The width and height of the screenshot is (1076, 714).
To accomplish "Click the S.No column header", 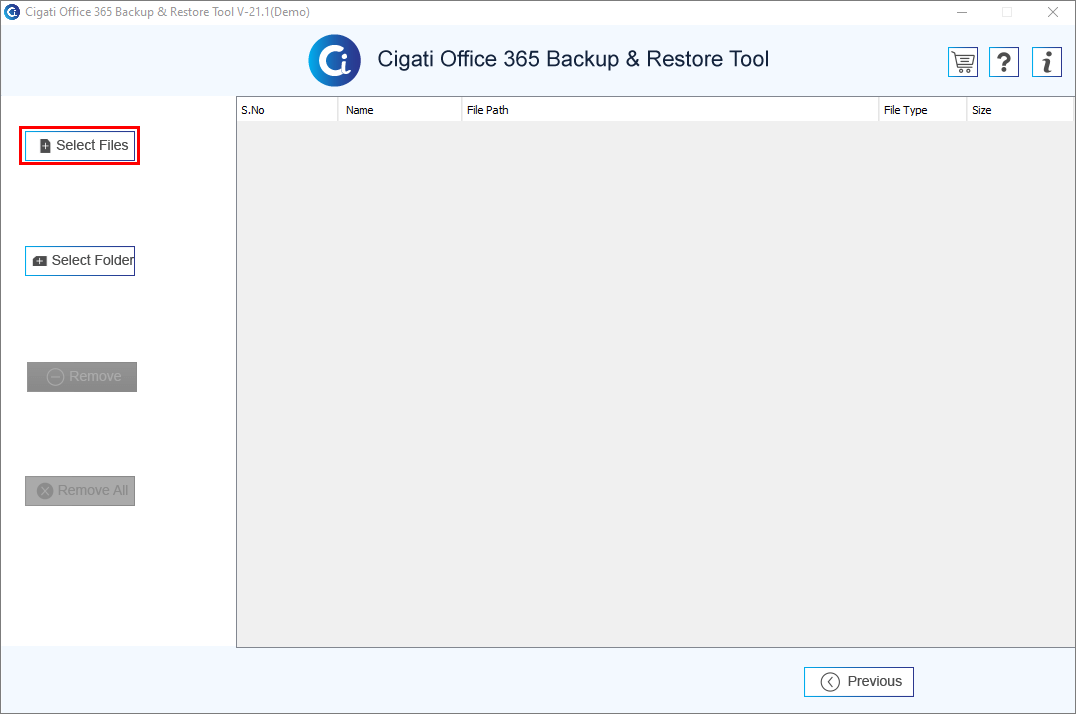I will click(x=288, y=110).
